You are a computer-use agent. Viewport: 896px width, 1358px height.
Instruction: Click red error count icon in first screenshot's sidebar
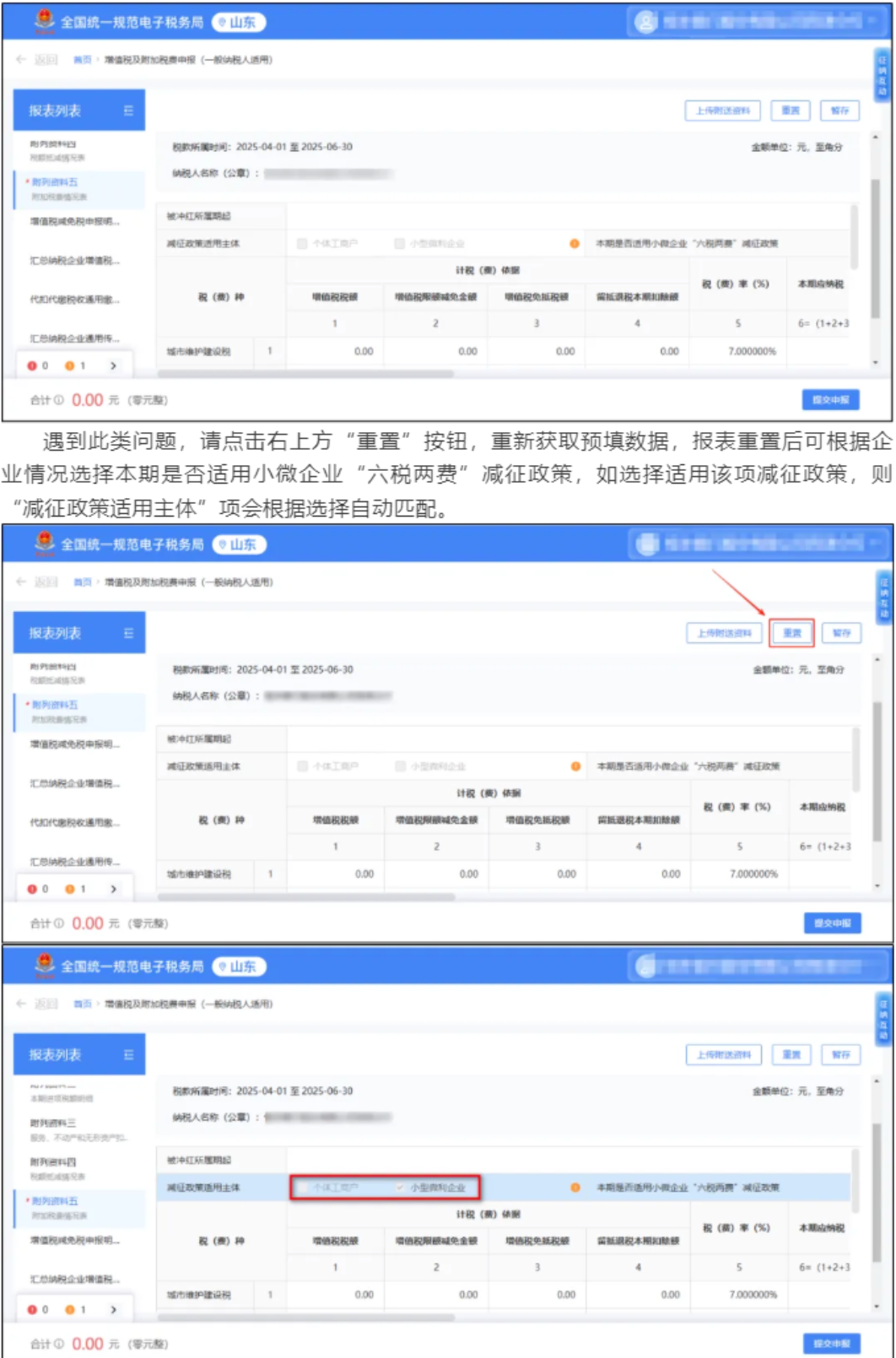coord(32,366)
